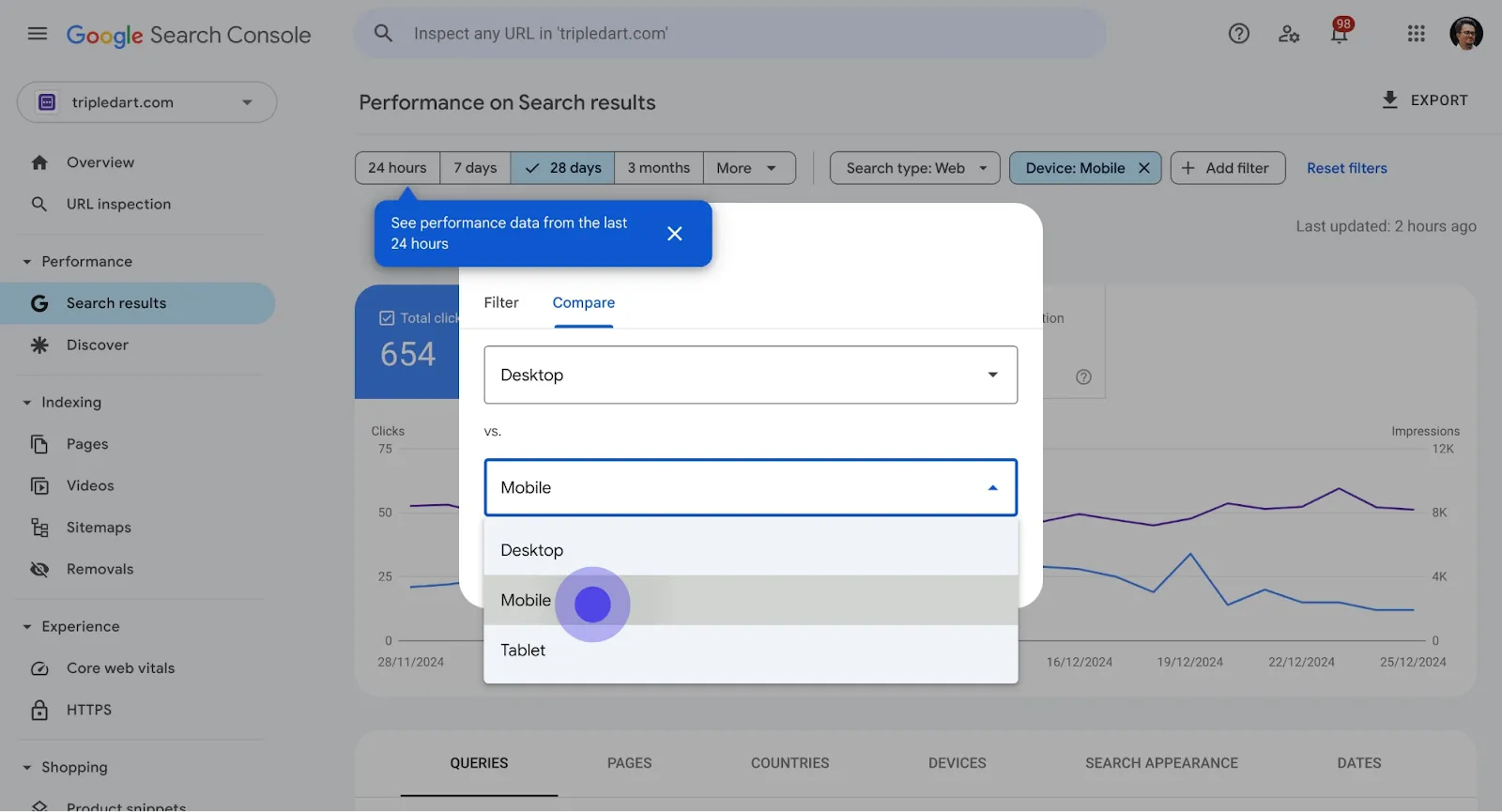Open the PAGES tab
1502x812 pixels.
(629, 763)
